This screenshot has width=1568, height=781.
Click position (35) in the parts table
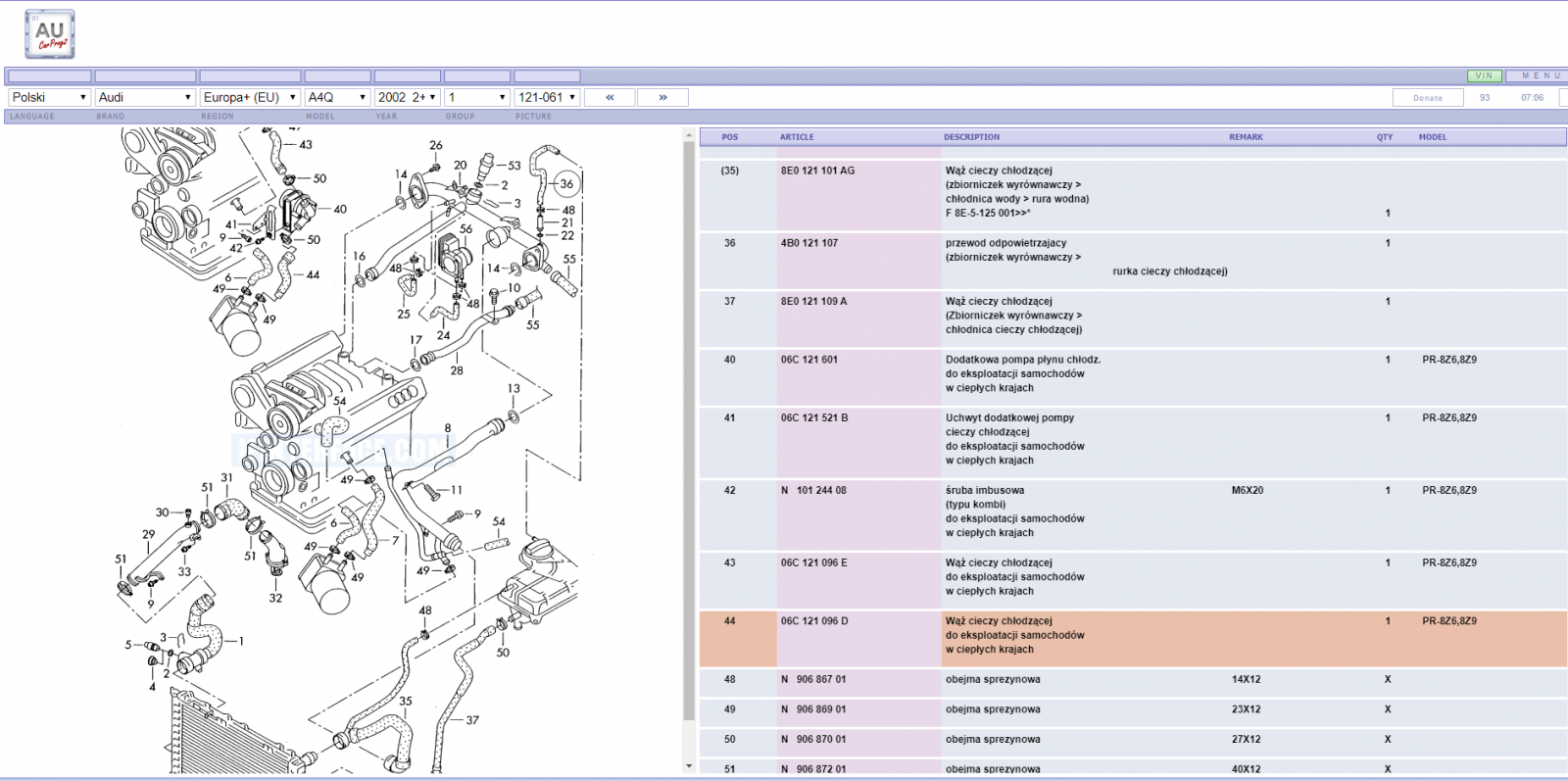[x=730, y=171]
